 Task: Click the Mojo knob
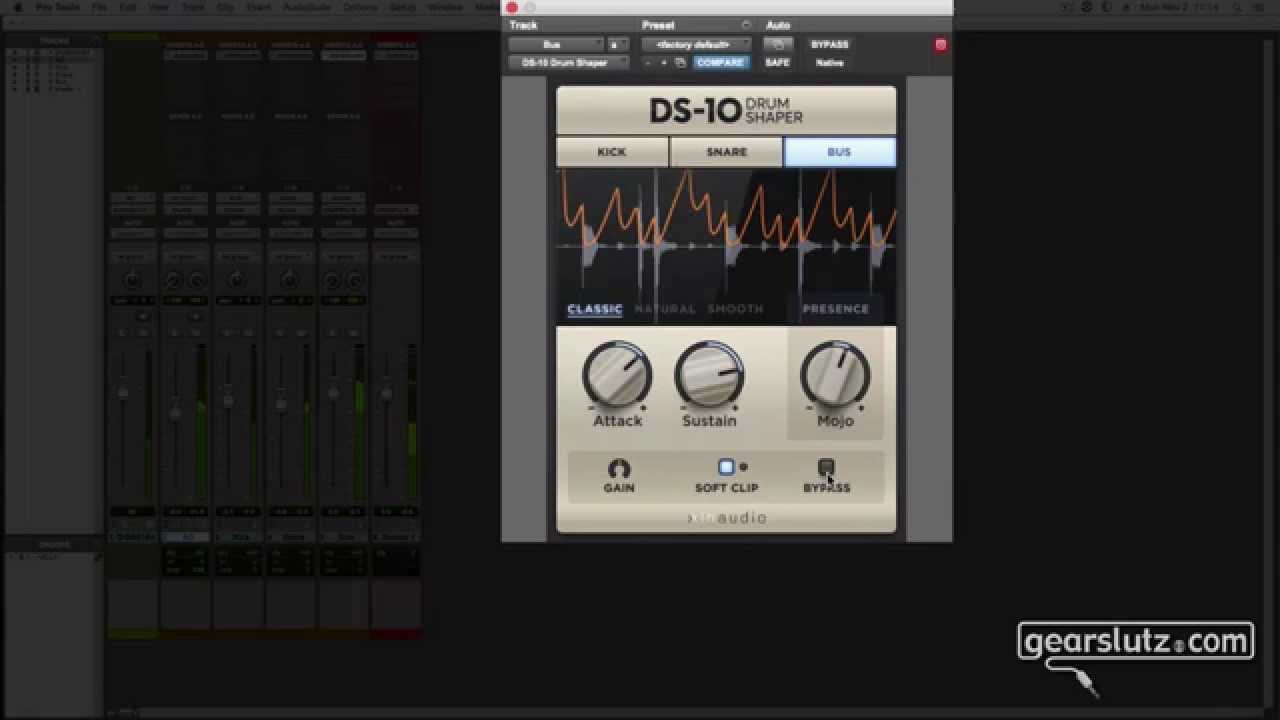point(835,376)
